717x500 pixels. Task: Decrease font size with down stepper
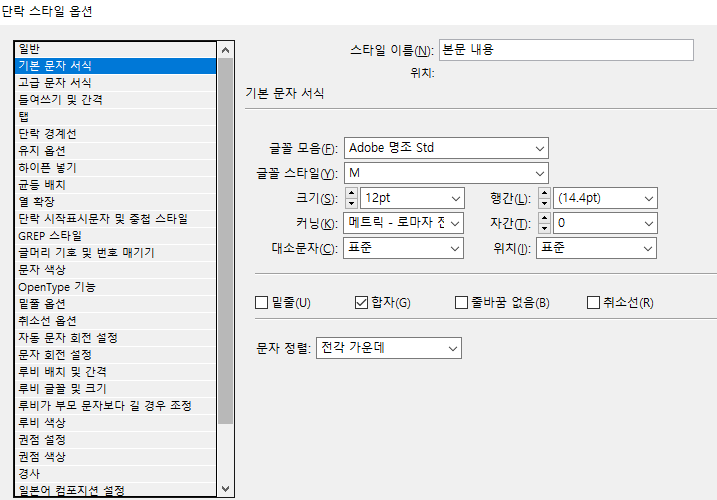351,203
